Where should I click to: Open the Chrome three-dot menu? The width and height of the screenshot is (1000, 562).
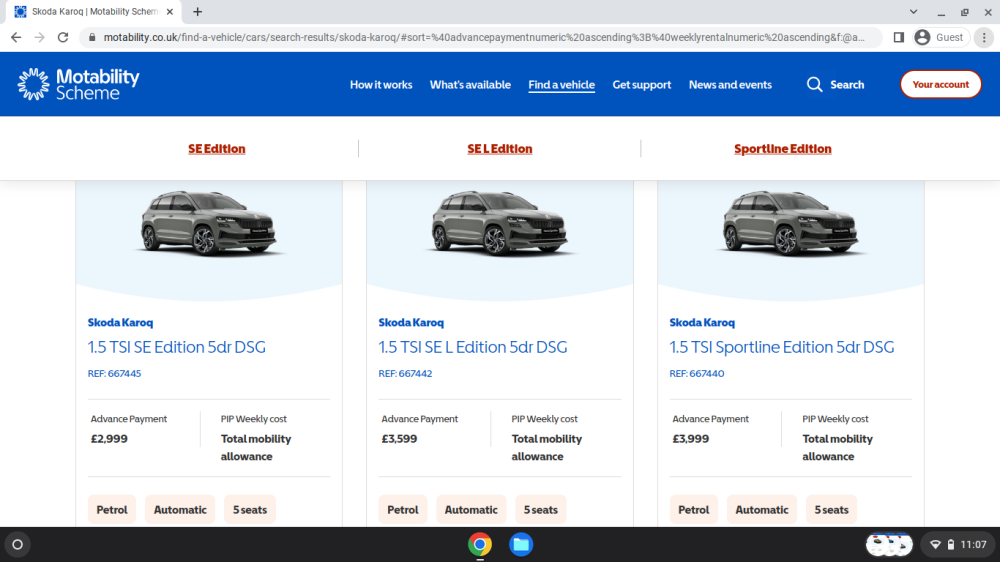coord(984,38)
